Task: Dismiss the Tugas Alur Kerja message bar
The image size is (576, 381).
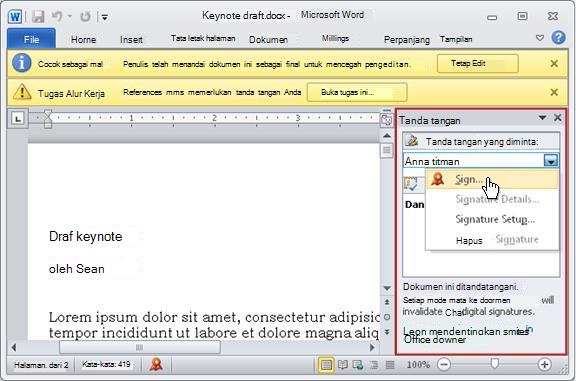Action: 554,92
